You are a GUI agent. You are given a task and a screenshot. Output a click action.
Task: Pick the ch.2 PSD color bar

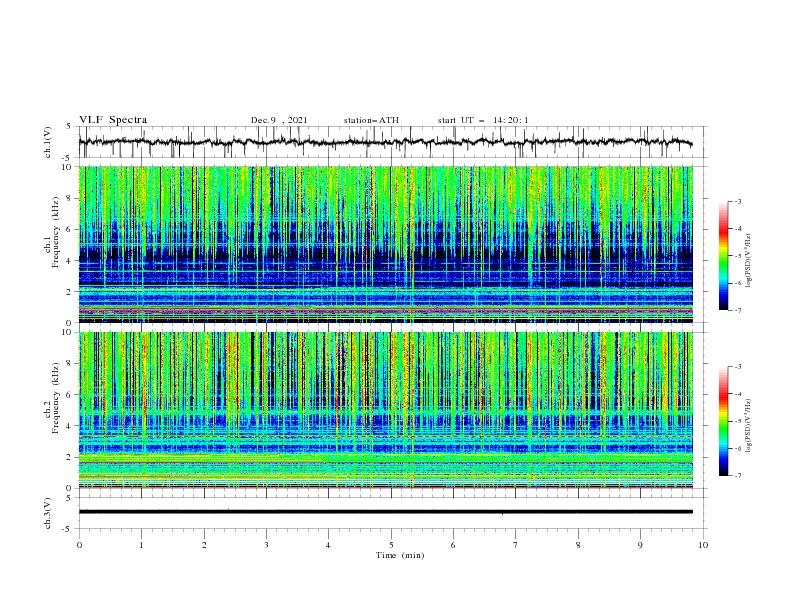(724, 421)
